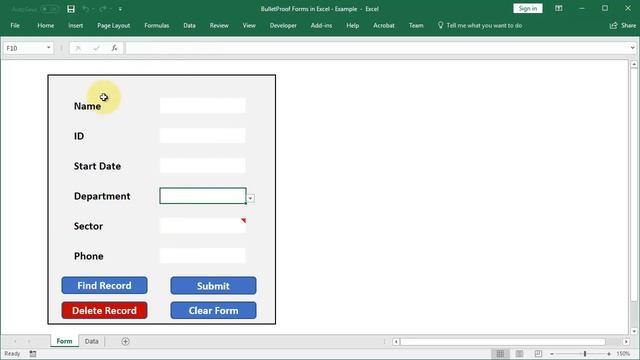The width and height of the screenshot is (640, 360).
Task: Click the vertical scrollbar down arrow
Action: [634, 331]
